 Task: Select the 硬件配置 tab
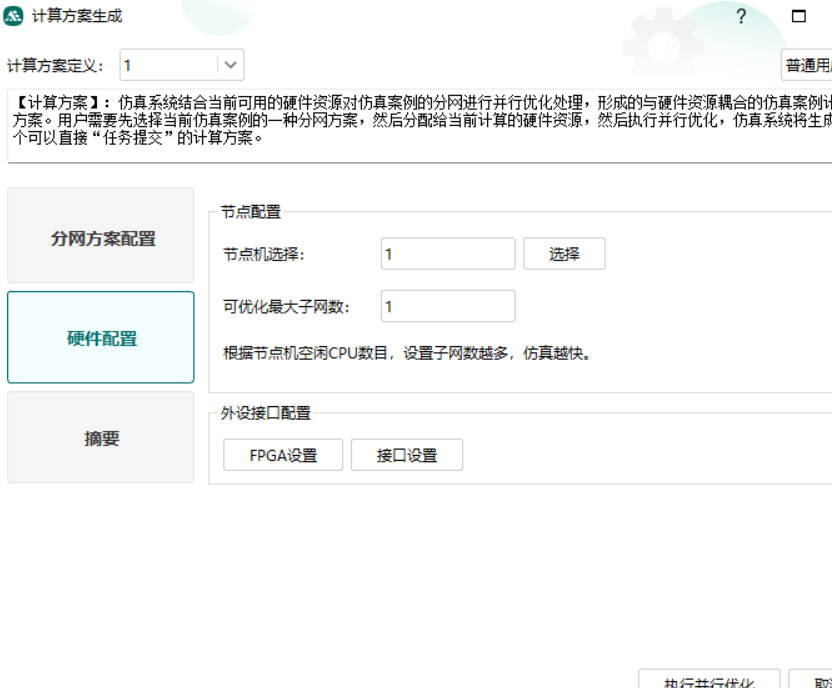[101, 339]
